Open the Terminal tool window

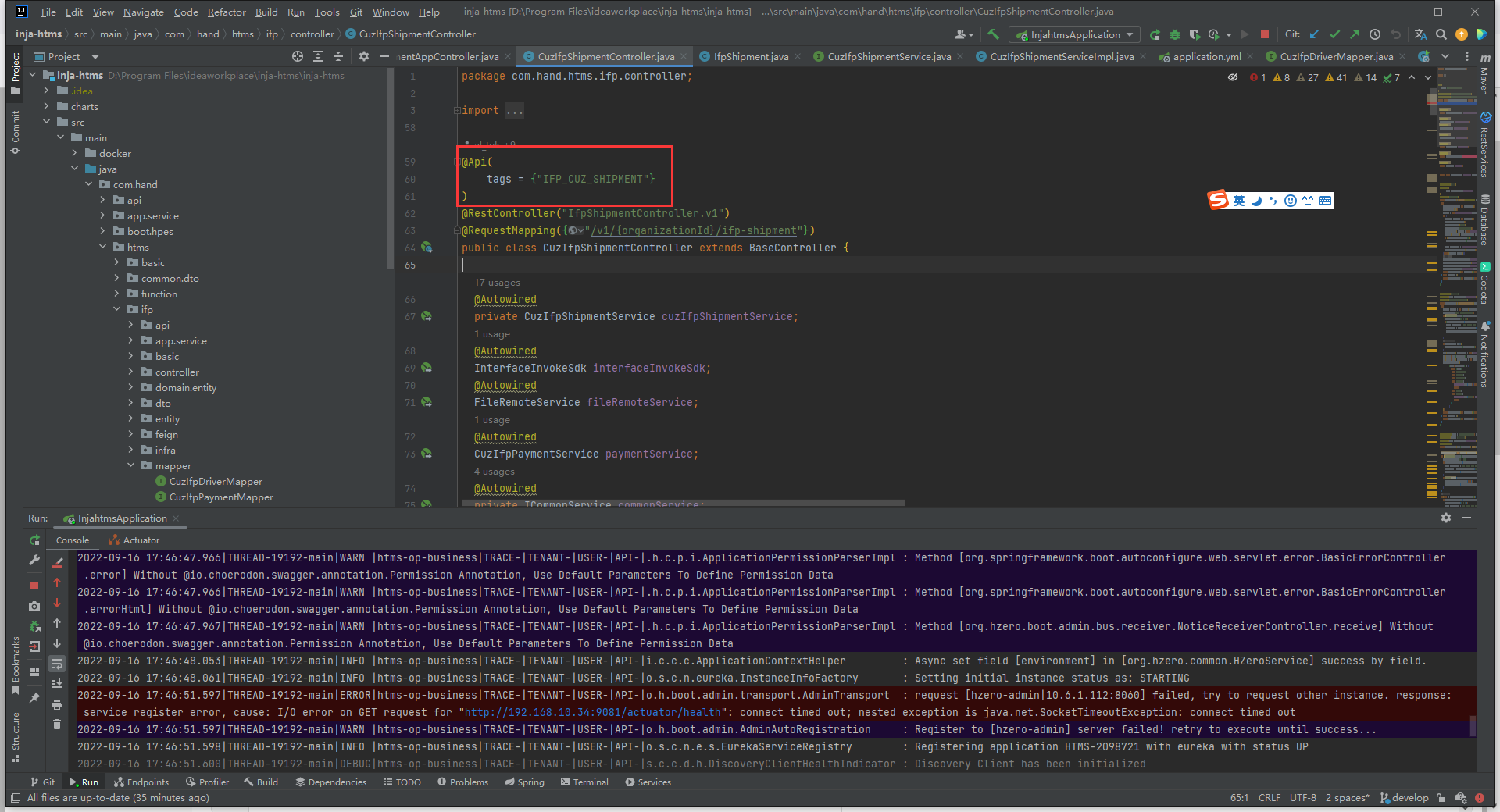584,782
